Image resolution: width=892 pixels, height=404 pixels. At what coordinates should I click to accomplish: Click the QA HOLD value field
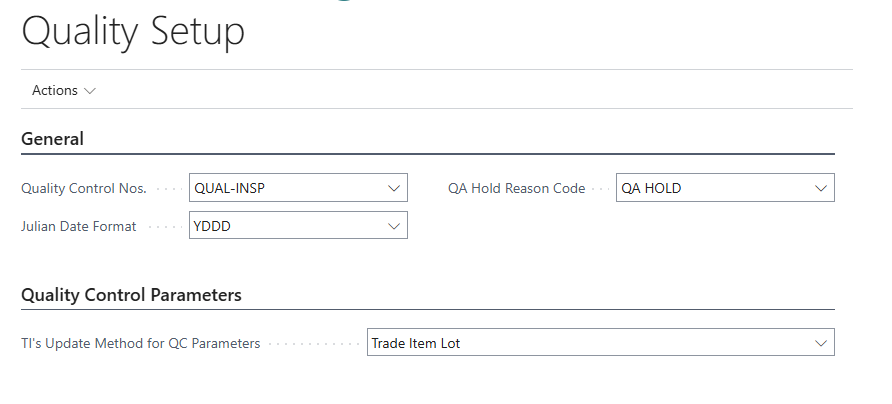tap(712, 188)
